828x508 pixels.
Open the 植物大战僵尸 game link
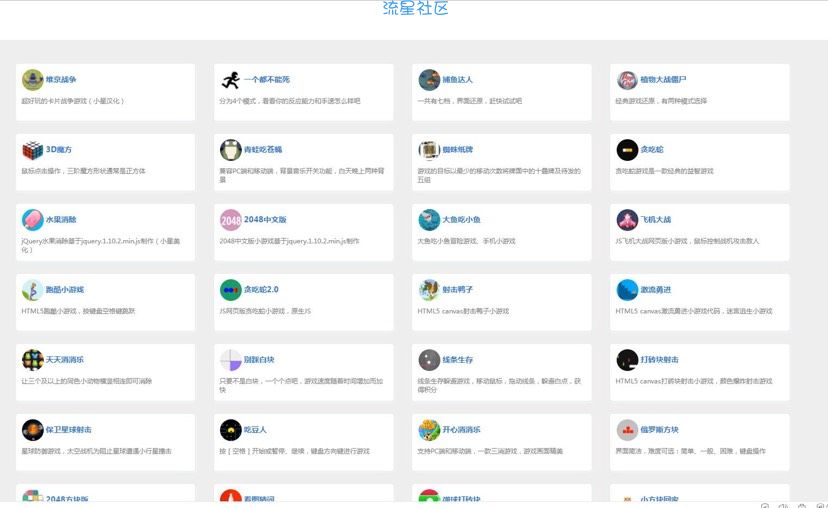pyautogui.click(x=663, y=80)
